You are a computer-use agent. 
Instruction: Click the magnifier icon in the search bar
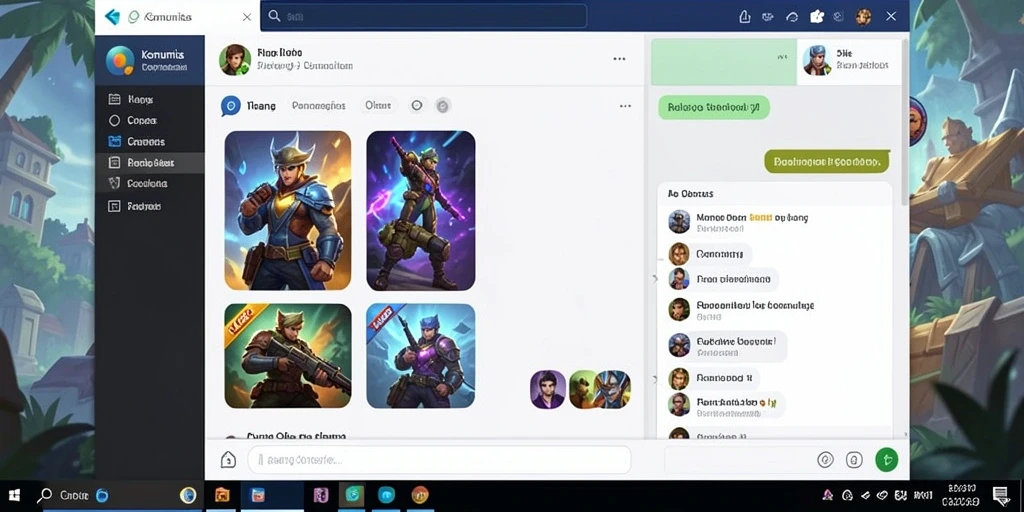click(x=275, y=16)
